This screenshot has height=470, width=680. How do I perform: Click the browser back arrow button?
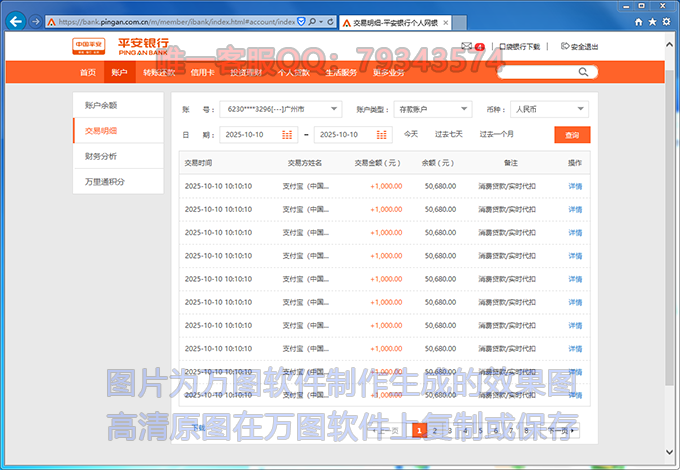click(16, 20)
